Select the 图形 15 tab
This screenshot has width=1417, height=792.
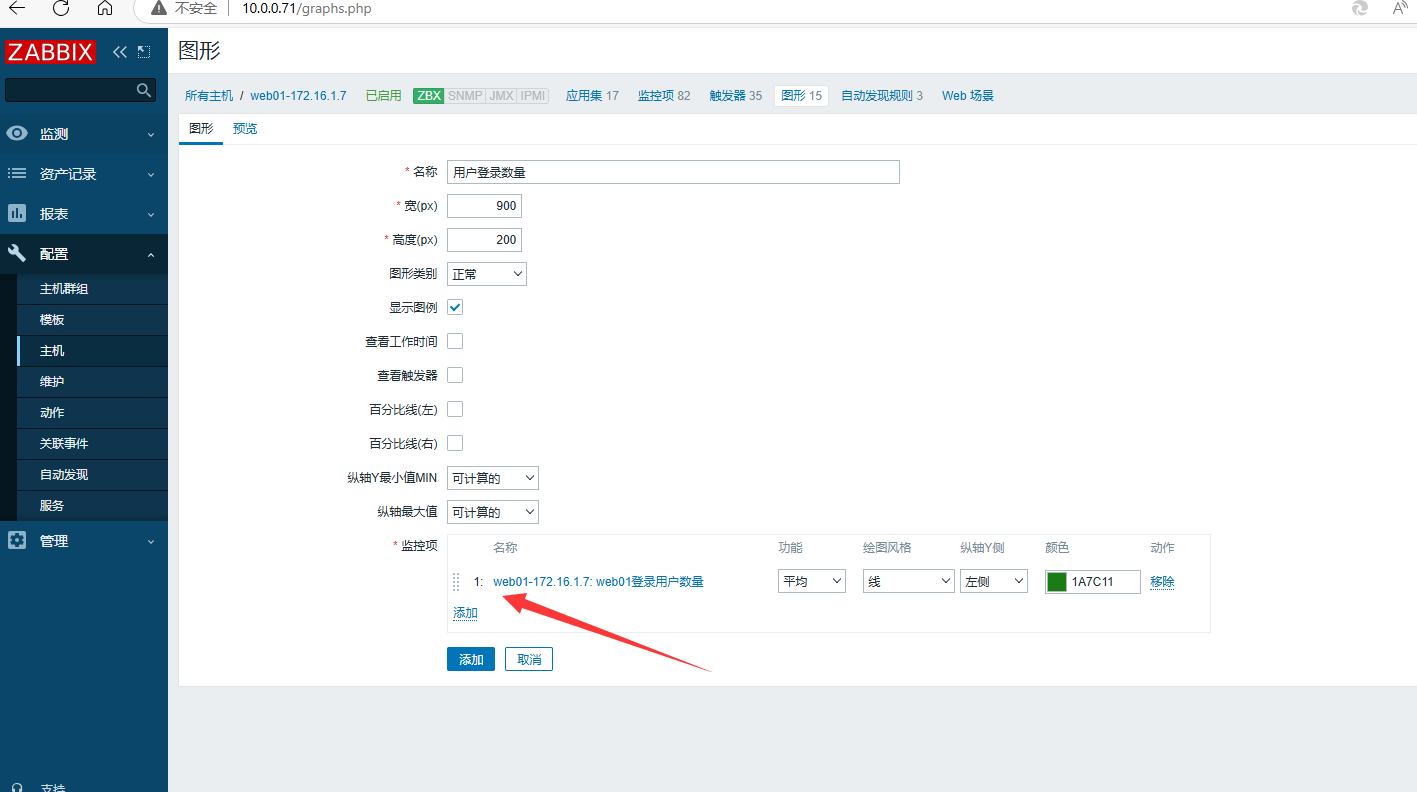801,96
